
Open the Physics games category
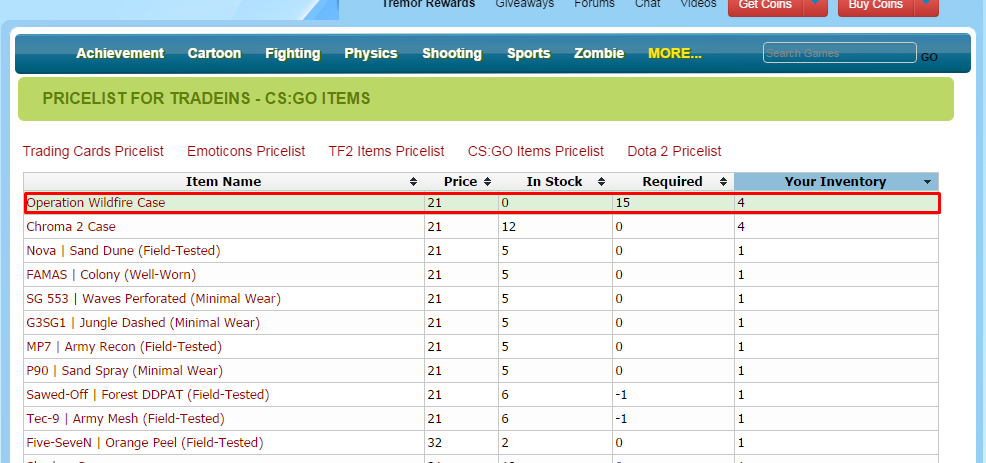(371, 53)
